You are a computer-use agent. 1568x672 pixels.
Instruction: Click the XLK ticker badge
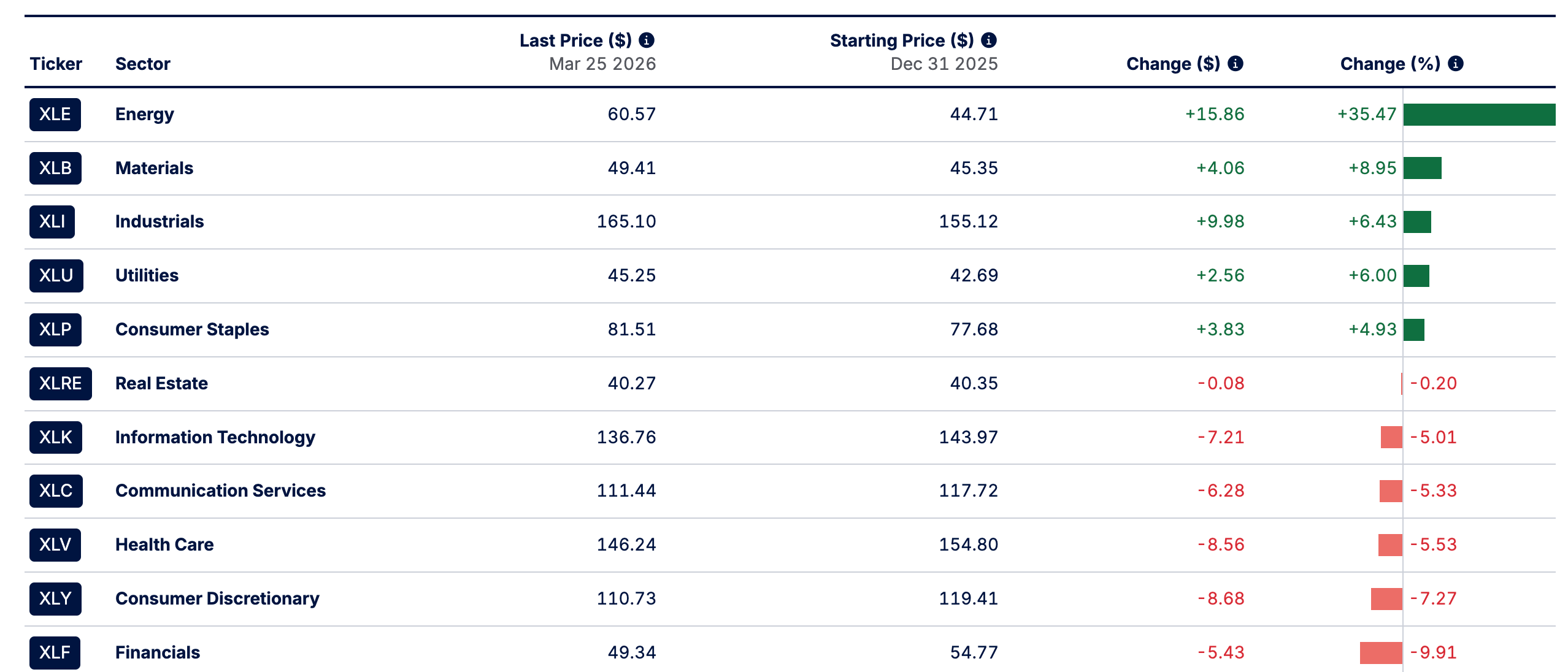point(55,437)
